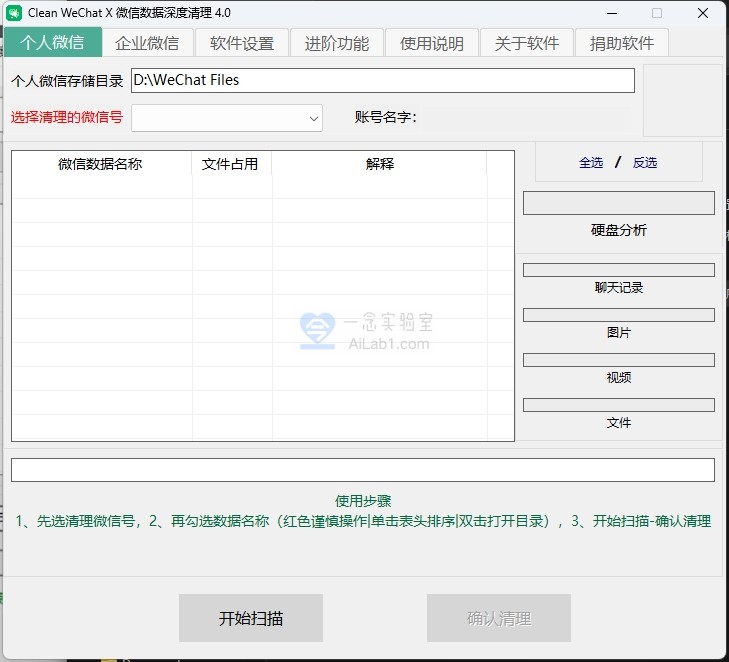Screen dimensions: 729x662
Task: Open the 企业微信 tab
Action: click(x=147, y=43)
